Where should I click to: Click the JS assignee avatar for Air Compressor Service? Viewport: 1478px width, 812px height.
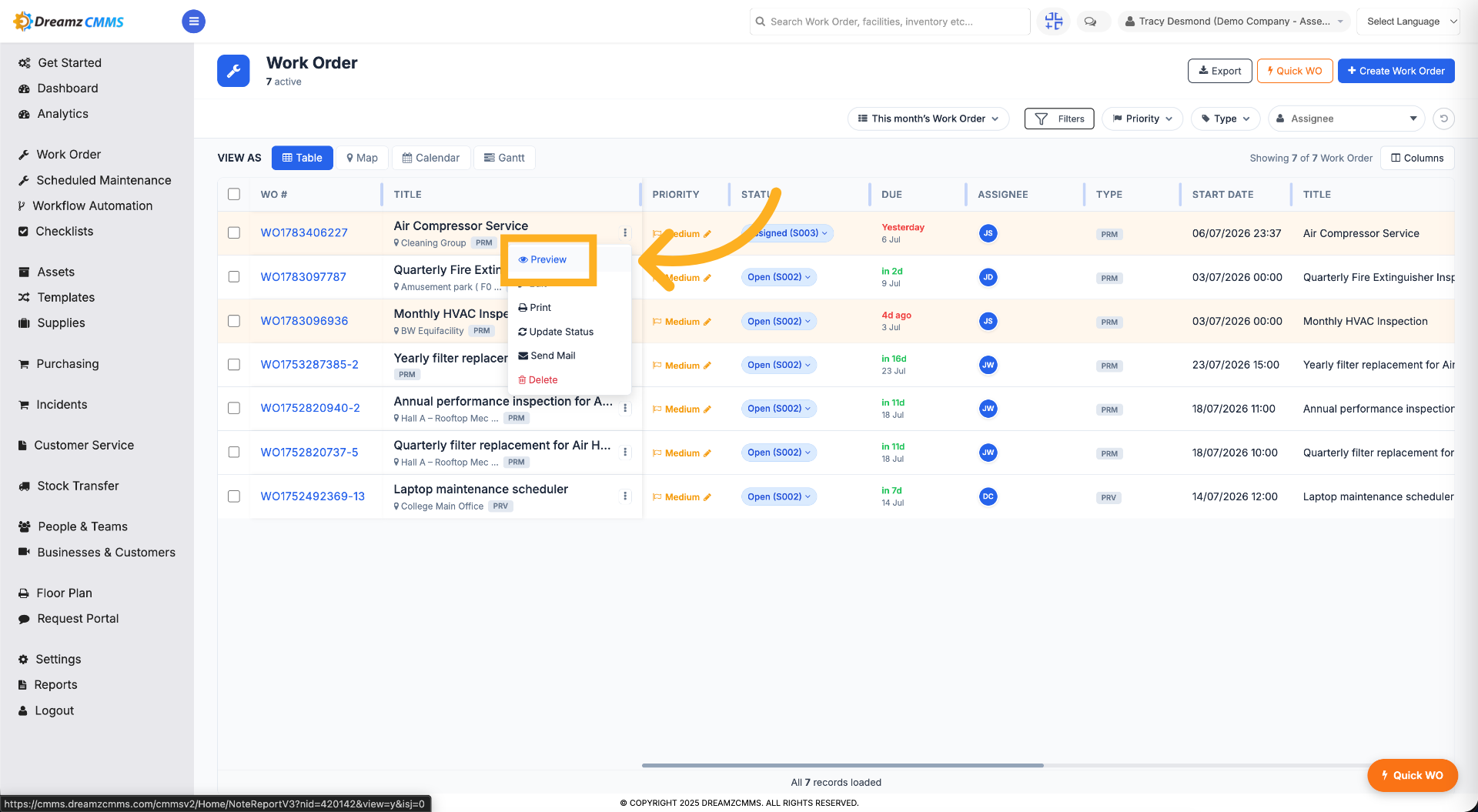[x=988, y=233]
